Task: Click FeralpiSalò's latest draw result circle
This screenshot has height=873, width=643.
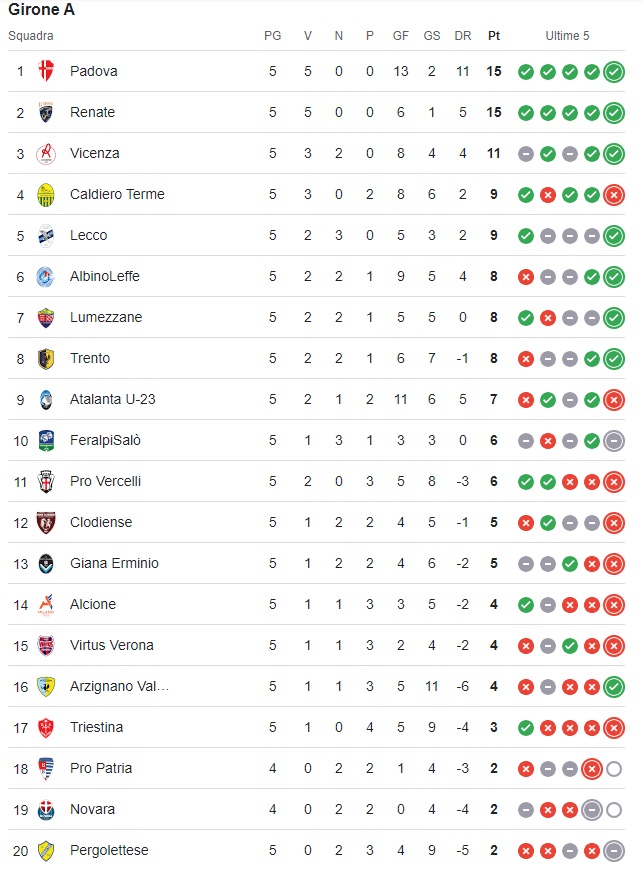Action: (x=614, y=441)
